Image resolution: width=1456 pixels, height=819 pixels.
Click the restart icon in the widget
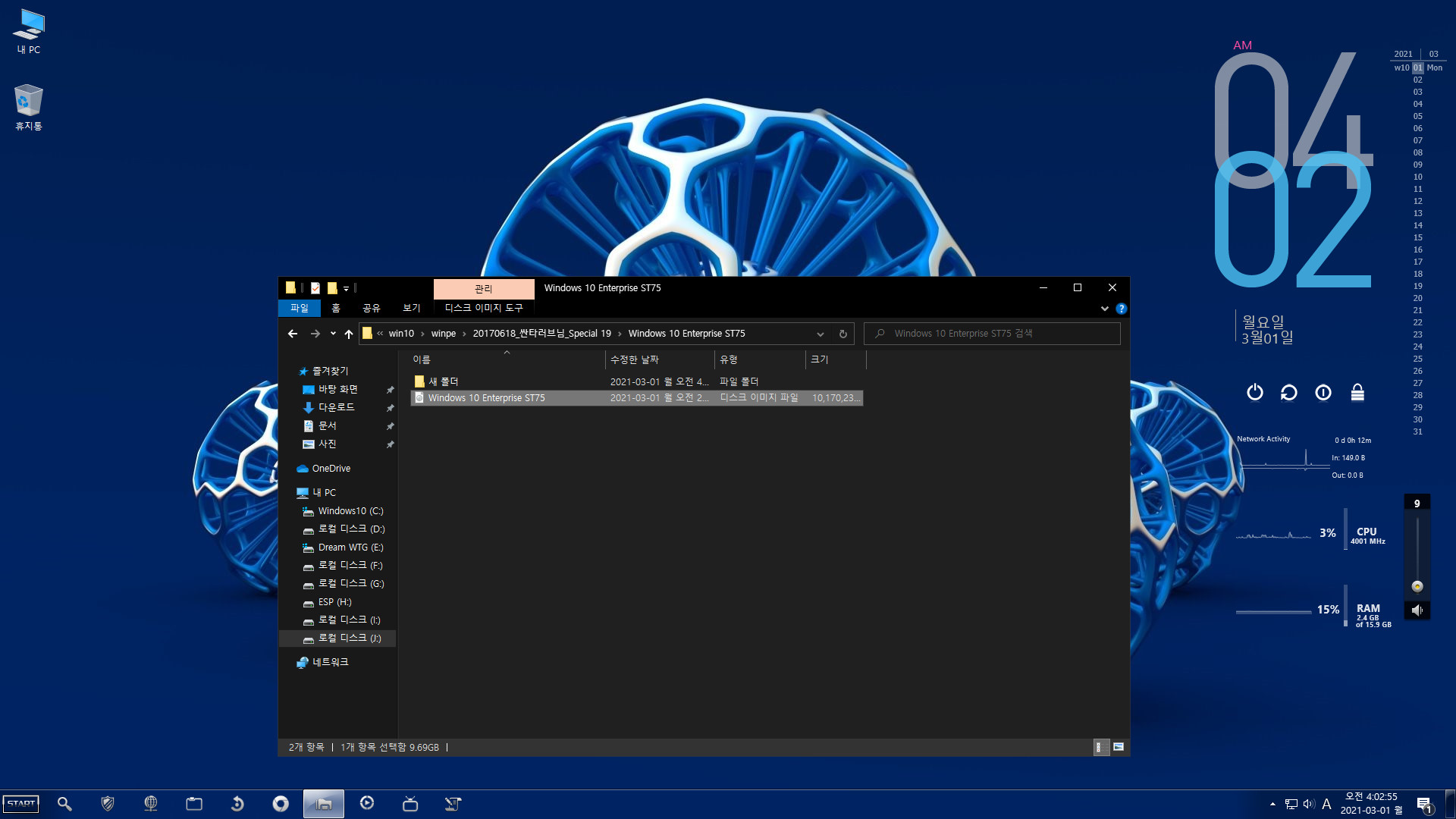(x=1289, y=392)
